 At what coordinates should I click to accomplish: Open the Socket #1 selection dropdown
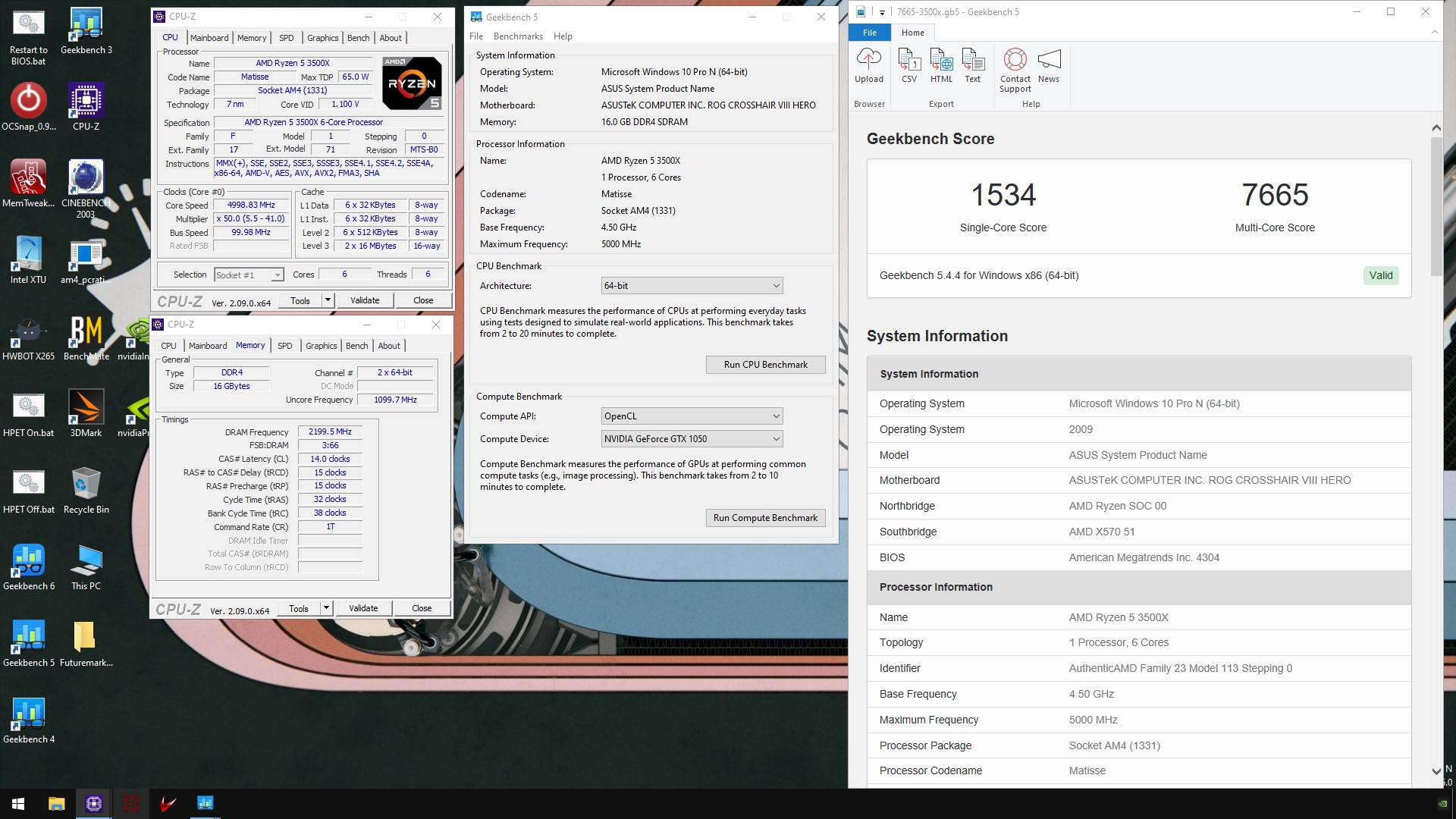coord(249,275)
